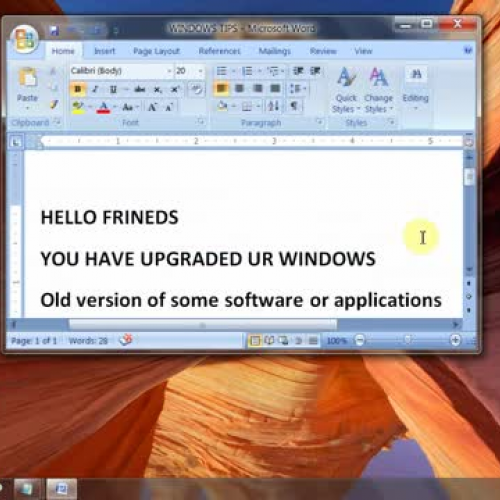Toggle Underline formatting

point(113,89)
